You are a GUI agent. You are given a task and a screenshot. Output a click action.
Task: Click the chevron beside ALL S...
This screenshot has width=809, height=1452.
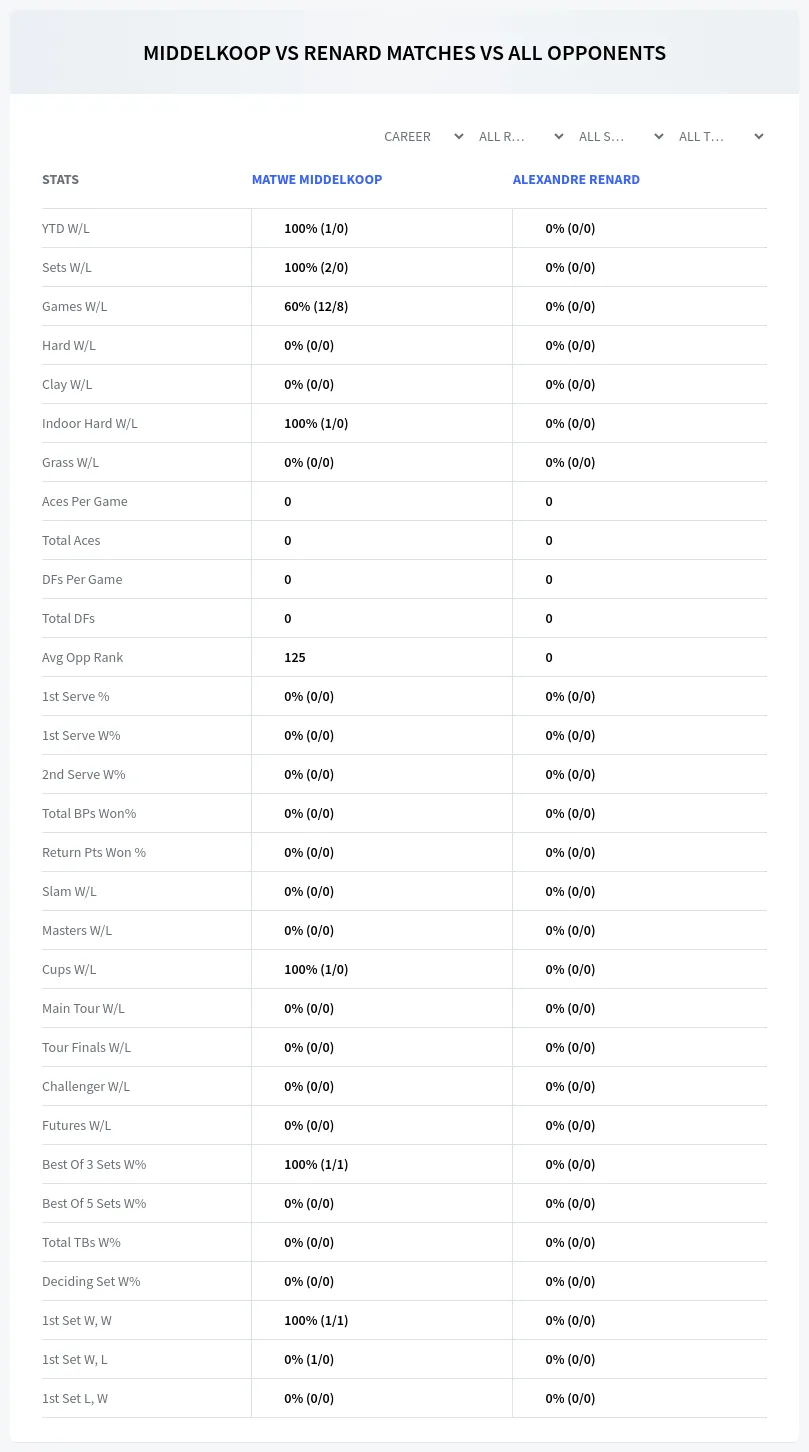tap(658, 136)
